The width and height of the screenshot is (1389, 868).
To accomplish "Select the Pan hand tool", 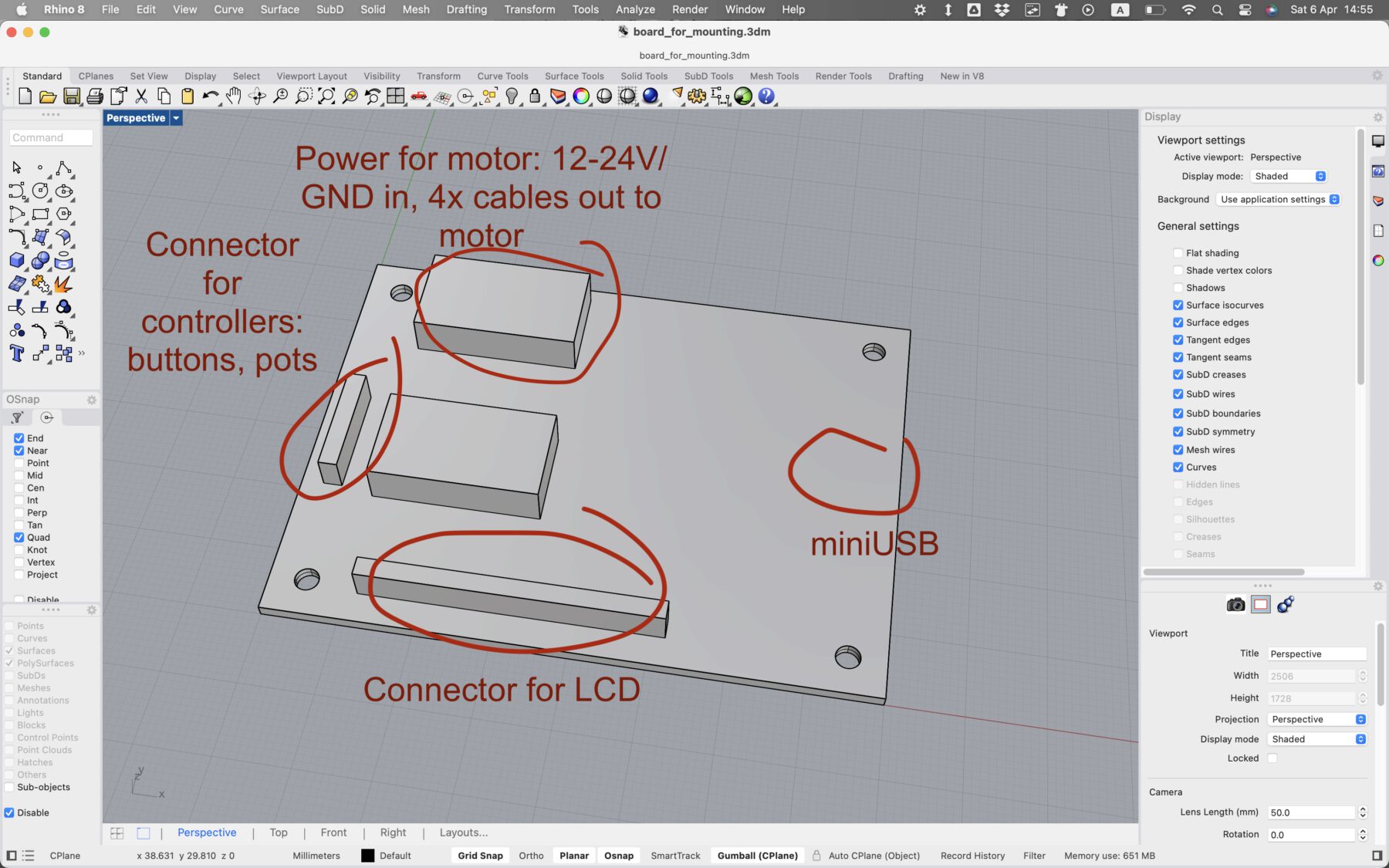I will click(x=234, y=96).
